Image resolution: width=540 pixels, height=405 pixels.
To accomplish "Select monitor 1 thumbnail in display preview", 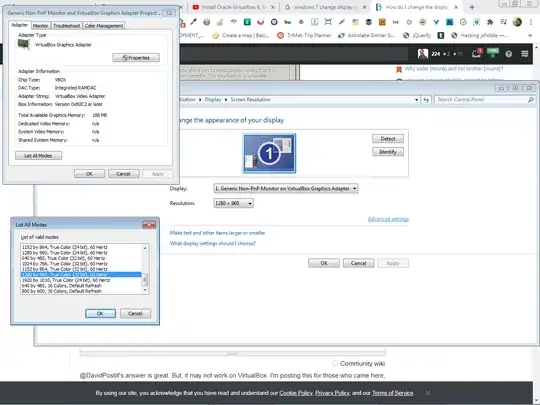I will point(269,153).
